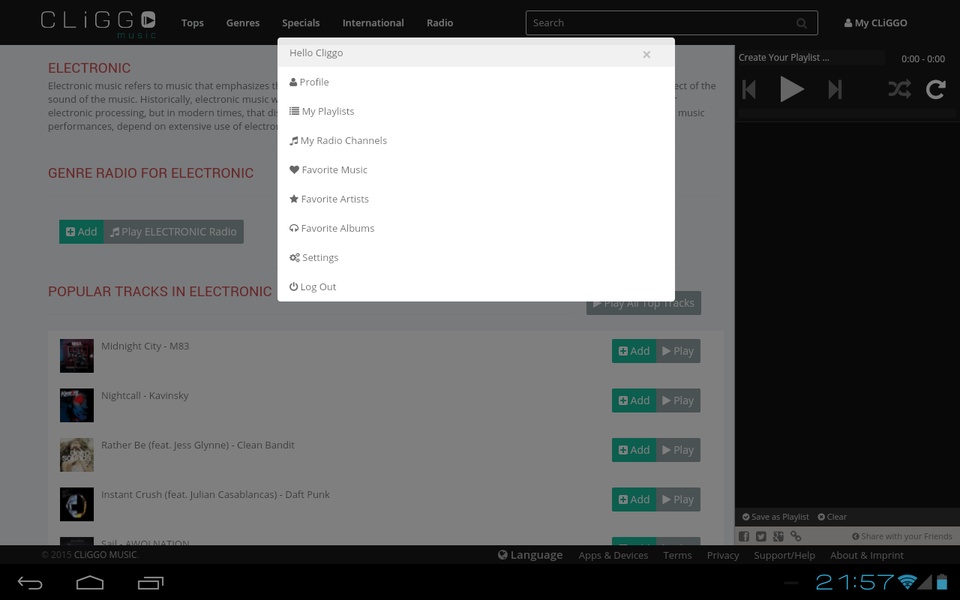Toggle repeat mode in the player
The image size is (960, 600).
[936, 89]
